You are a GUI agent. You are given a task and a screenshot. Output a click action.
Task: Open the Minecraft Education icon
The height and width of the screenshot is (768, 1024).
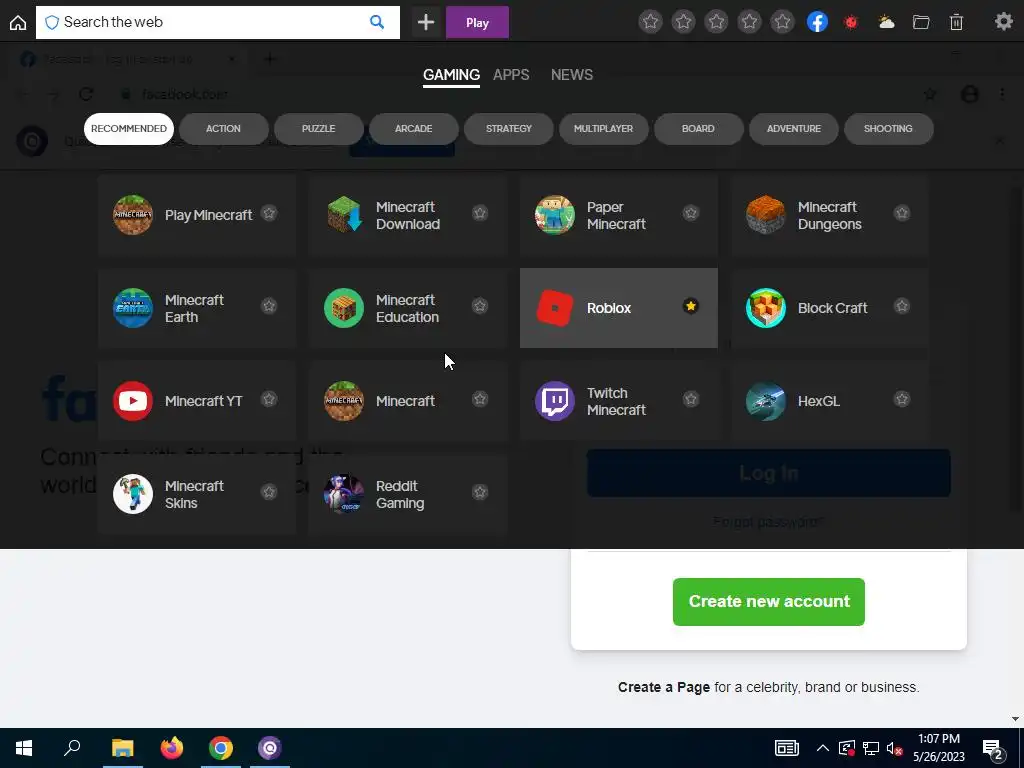pos(344,308)
